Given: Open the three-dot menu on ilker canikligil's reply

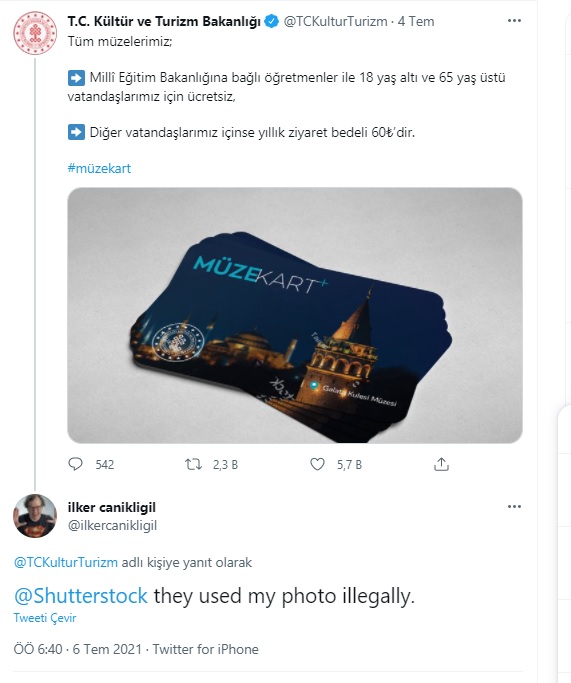Looking at the screenshot, I should [514, 507].
